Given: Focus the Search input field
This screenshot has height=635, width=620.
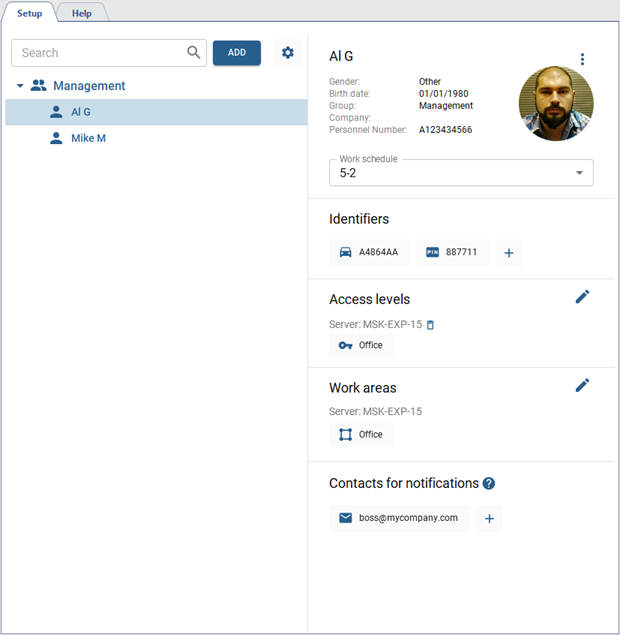Looking at the screenshot, I should pos(100,53).
